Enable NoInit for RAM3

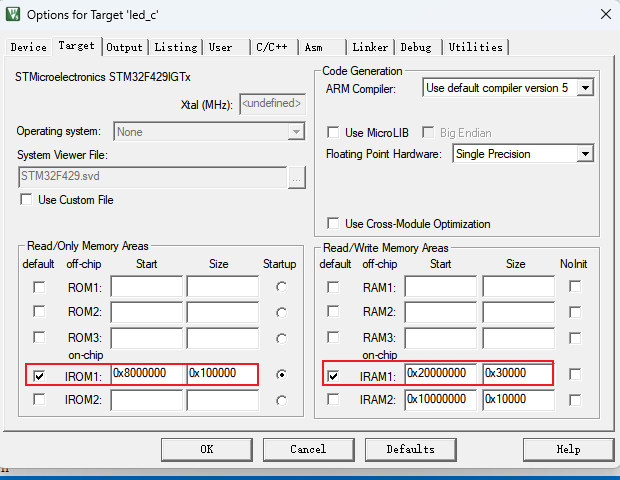575,338
